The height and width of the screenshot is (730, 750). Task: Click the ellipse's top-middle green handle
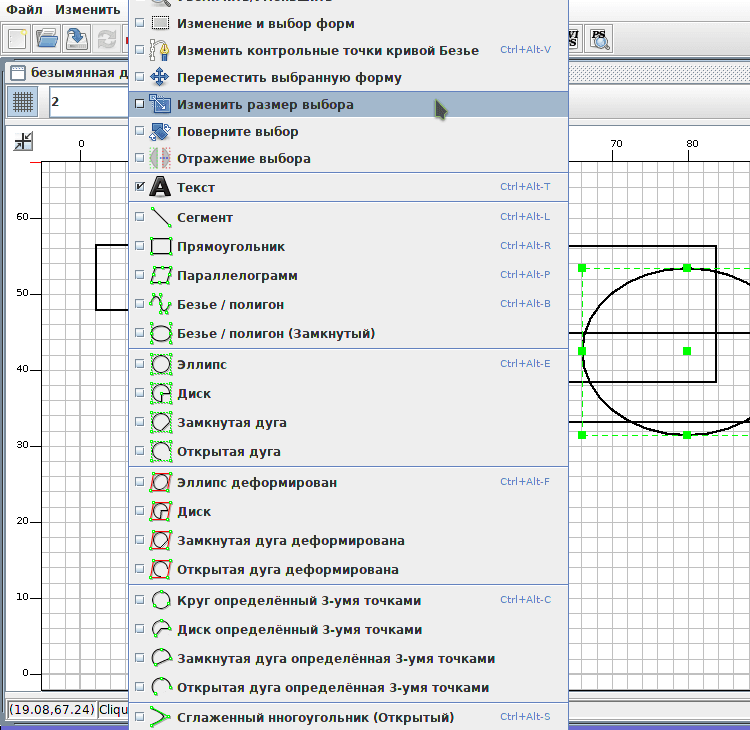point(687,268)
